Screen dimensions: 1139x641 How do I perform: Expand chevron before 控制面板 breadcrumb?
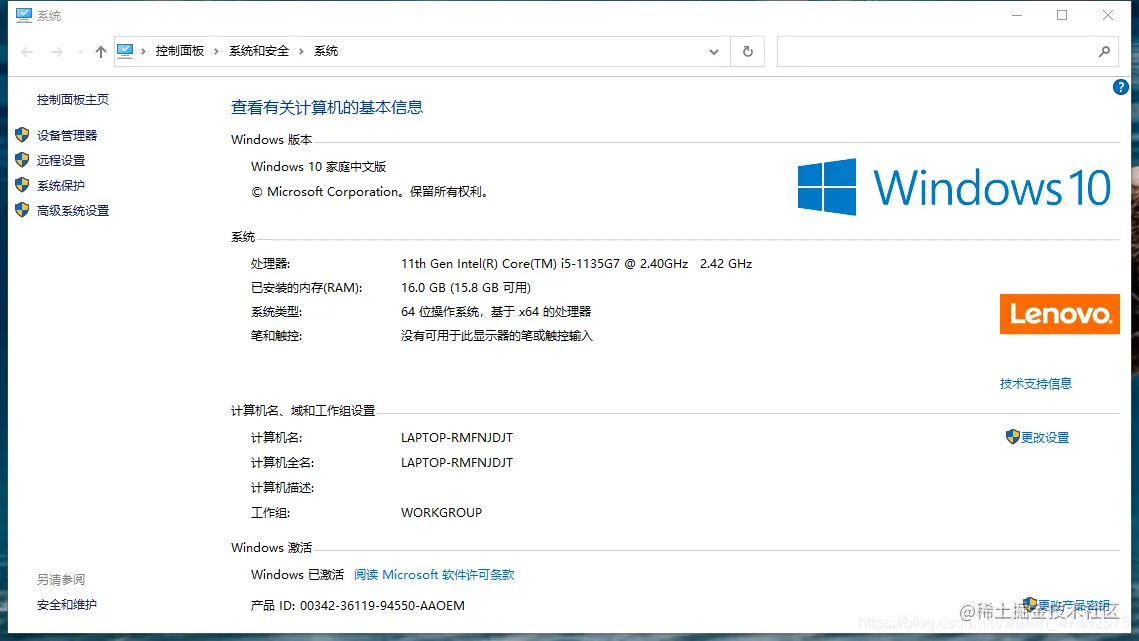[x=144, y=52]
